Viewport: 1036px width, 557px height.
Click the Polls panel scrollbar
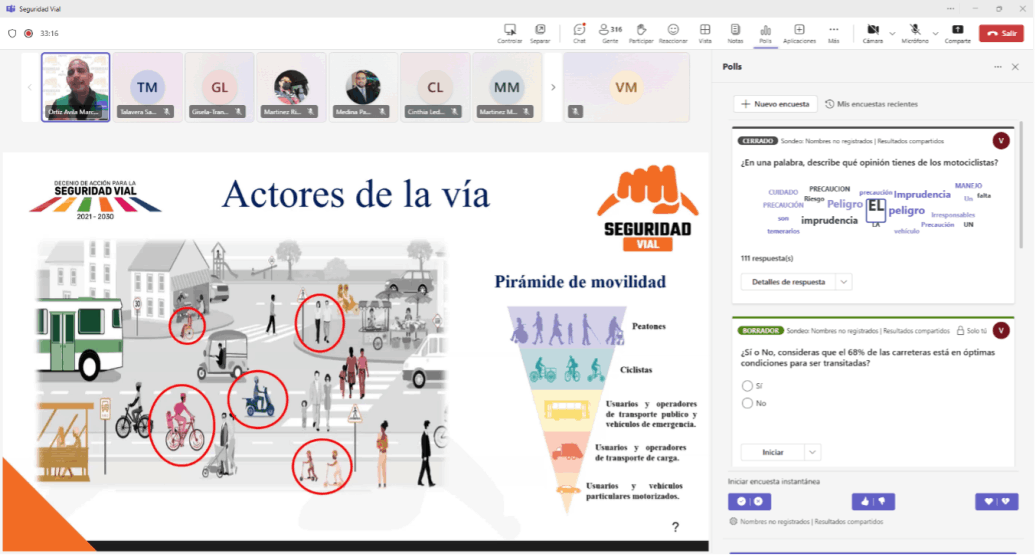tap(1022, 185)
